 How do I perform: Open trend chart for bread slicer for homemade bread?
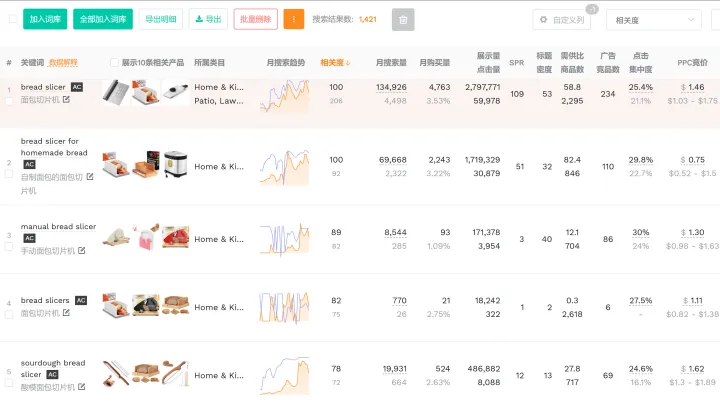pyautogui.click(x=285, y=168)
